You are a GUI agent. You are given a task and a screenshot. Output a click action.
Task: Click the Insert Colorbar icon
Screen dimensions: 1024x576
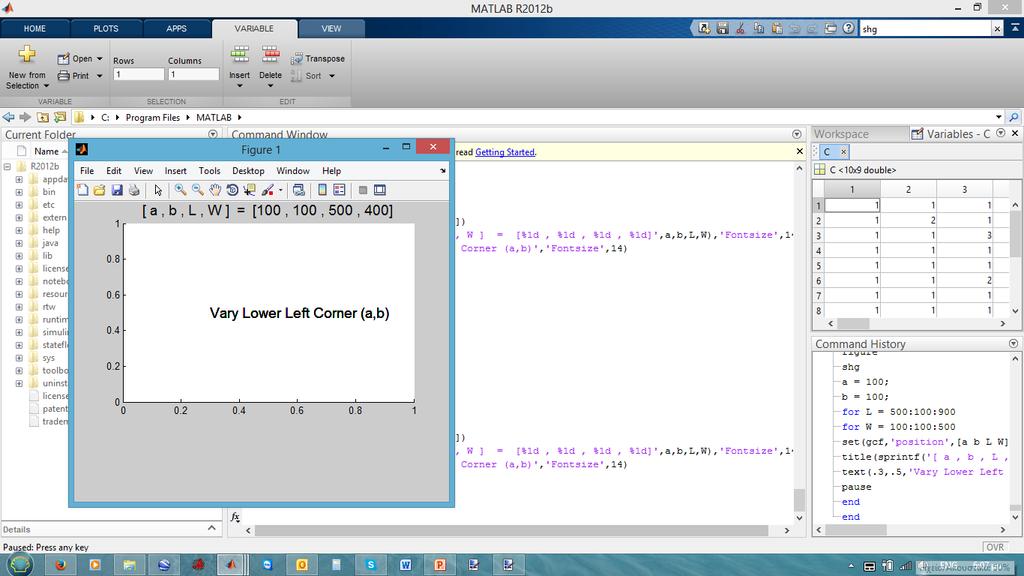pos(322,190)
